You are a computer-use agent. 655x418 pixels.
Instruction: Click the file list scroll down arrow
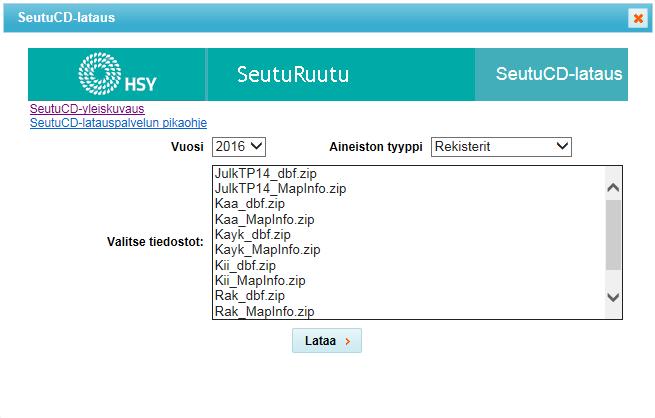pyautogui.click(x=613, y=297)
